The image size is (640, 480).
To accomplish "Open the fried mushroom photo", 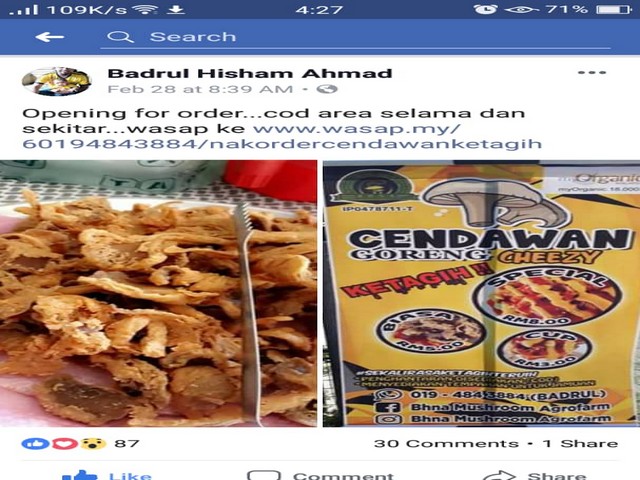I will 158,293.
